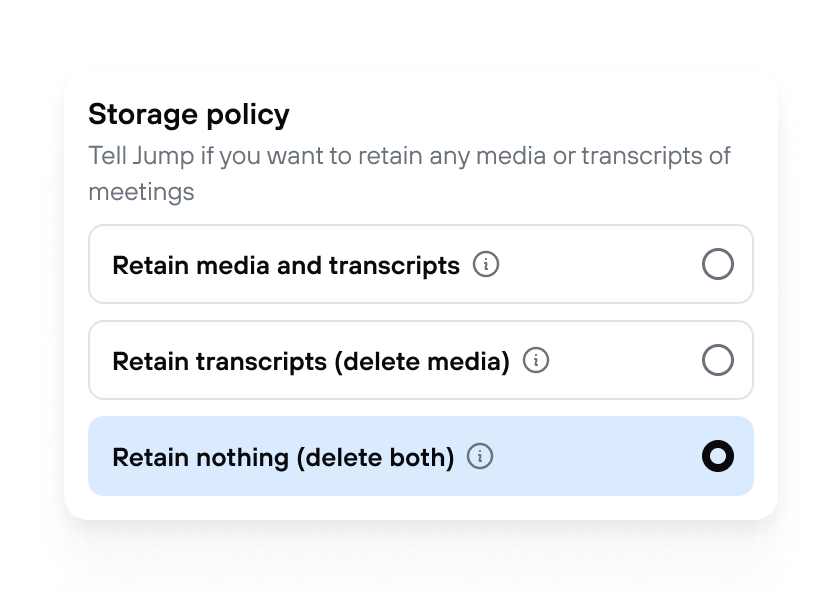
Task: Select the Retain media and transcripts radio button
Action: (718, 264)
